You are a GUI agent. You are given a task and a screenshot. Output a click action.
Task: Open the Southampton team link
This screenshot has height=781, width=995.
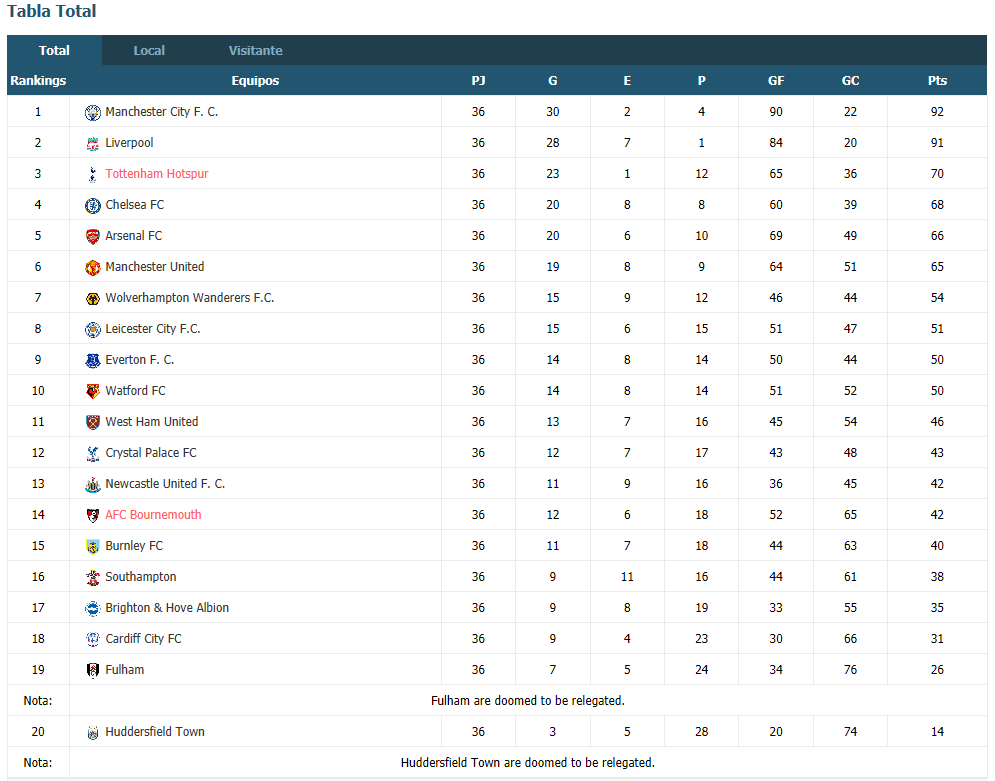(141, 577)
